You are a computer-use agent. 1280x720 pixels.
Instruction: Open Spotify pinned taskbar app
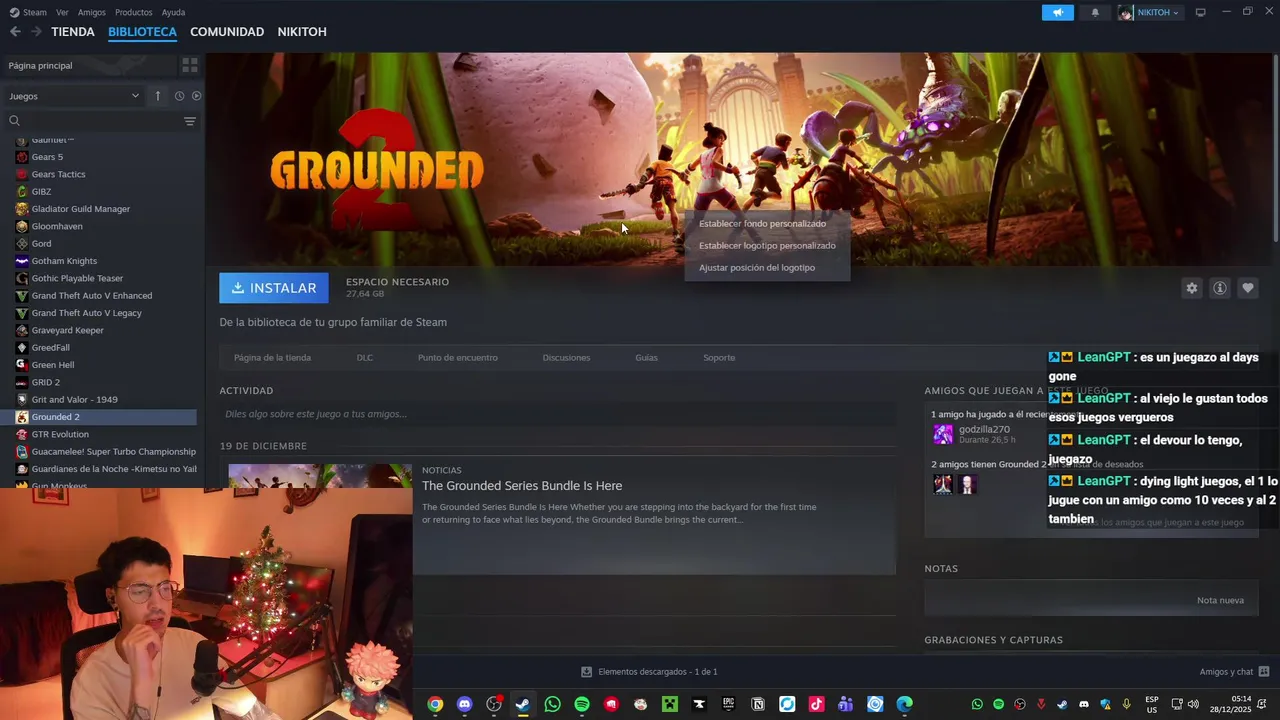582,704
